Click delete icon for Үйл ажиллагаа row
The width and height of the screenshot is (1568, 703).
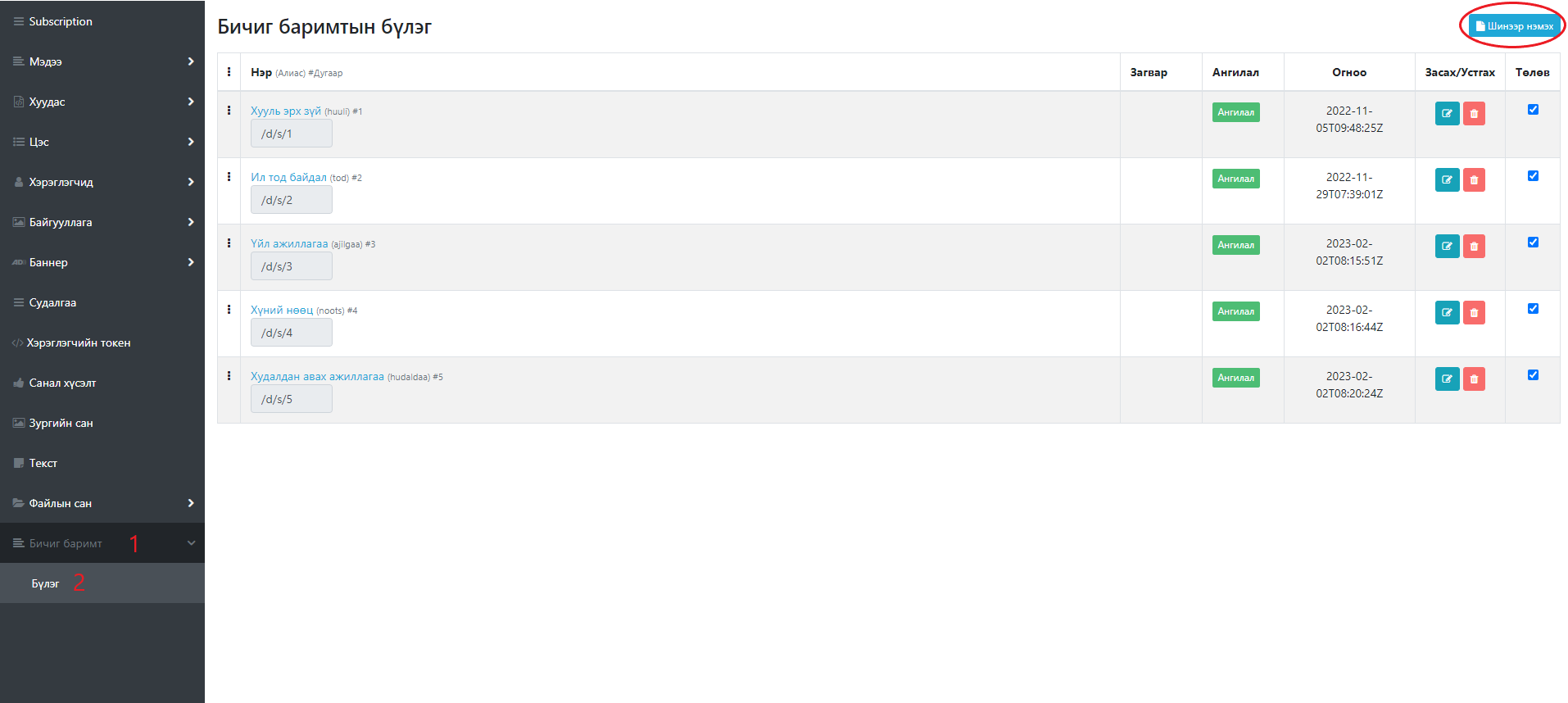click(x=1474, y=247)
